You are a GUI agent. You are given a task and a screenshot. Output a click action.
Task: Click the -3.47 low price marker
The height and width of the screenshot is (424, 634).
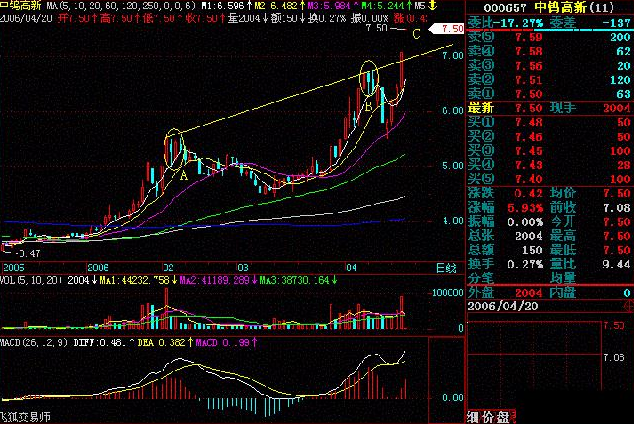tap(28, 254)
